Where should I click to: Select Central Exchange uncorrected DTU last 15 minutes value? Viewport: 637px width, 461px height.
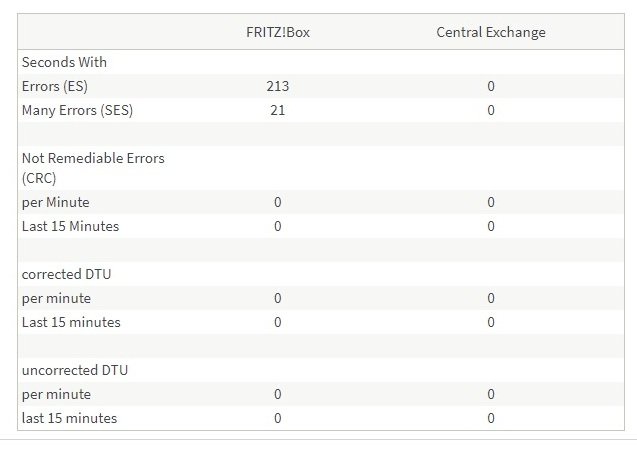click(491, 418)
